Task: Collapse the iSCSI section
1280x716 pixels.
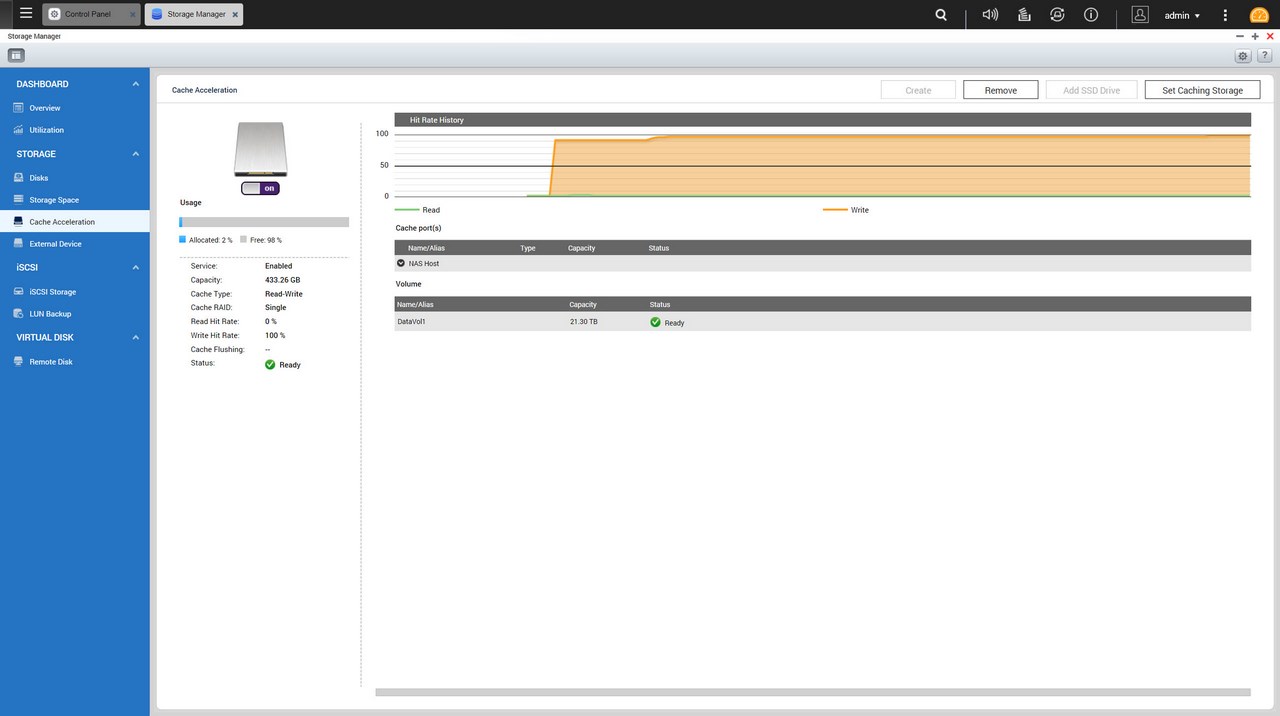Action: [x=135, y=268]
